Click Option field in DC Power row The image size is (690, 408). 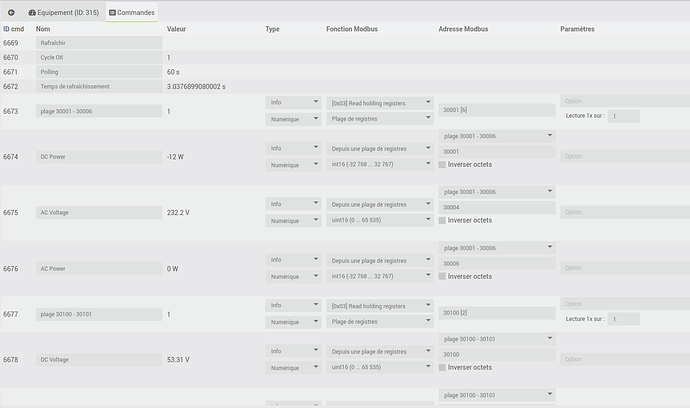point(625,156)
